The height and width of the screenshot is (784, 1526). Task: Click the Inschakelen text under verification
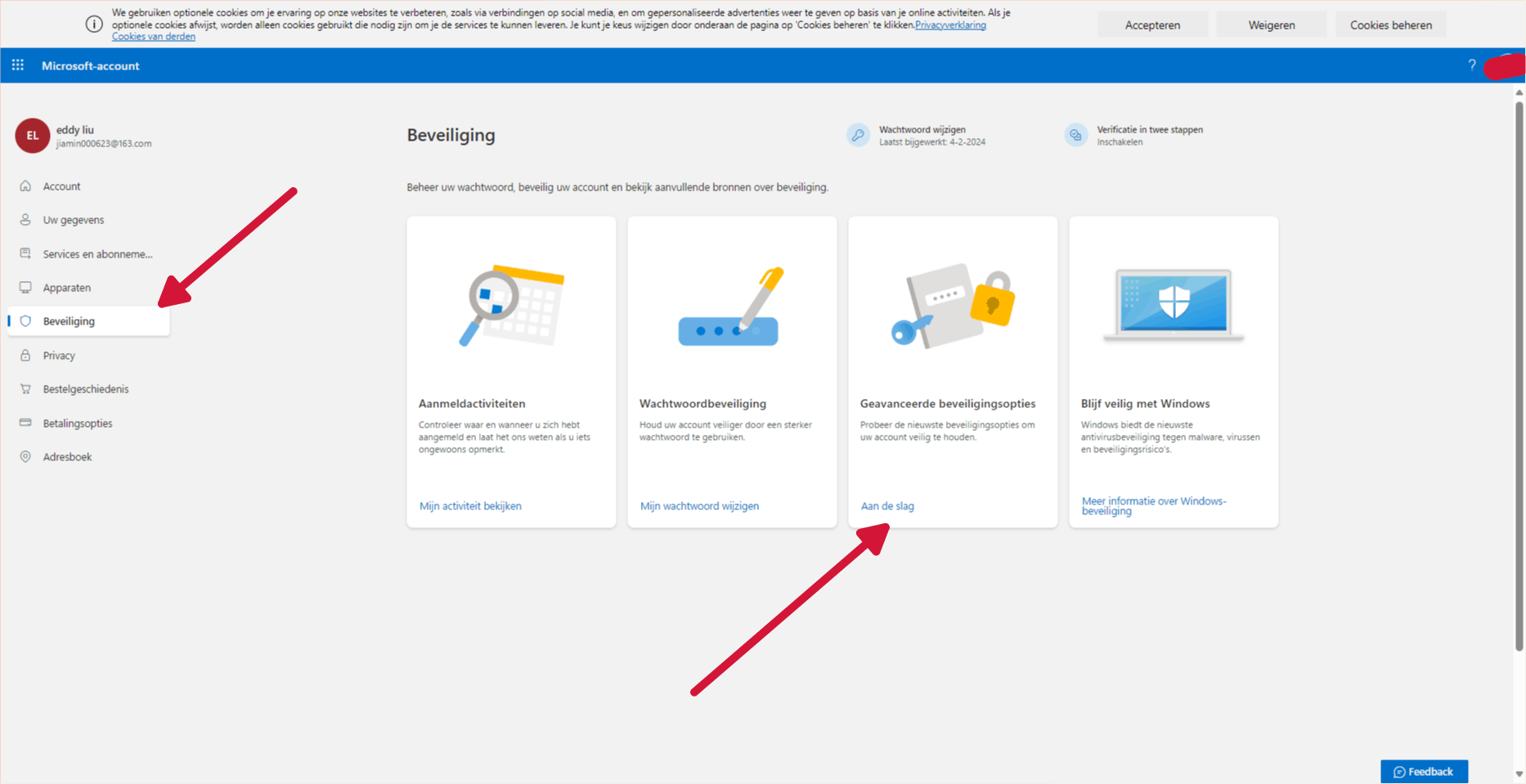pyautogui.click(x=1120, y=142)
